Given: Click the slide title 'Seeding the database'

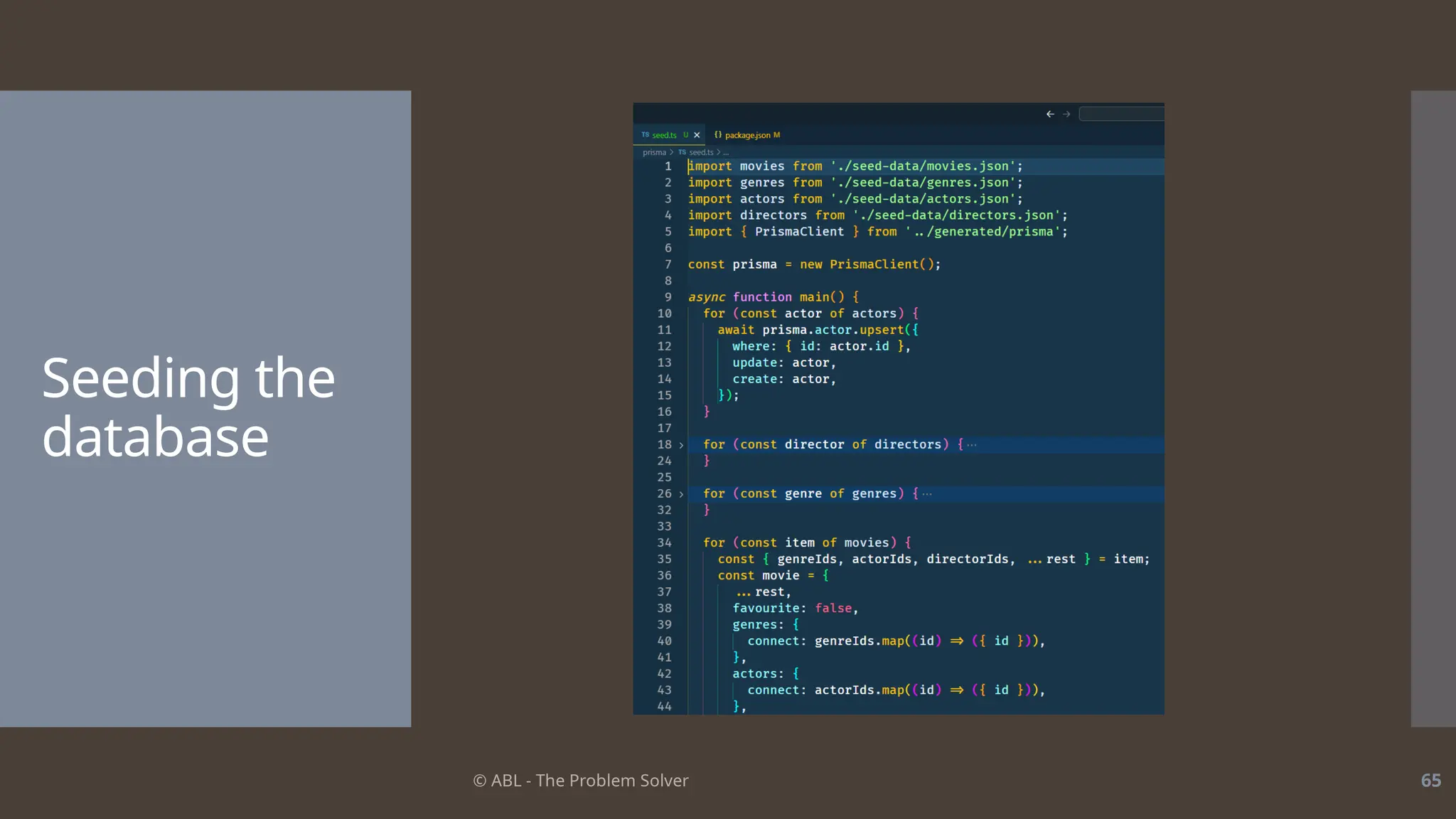Looking at the screenshot, I should 188,407.
